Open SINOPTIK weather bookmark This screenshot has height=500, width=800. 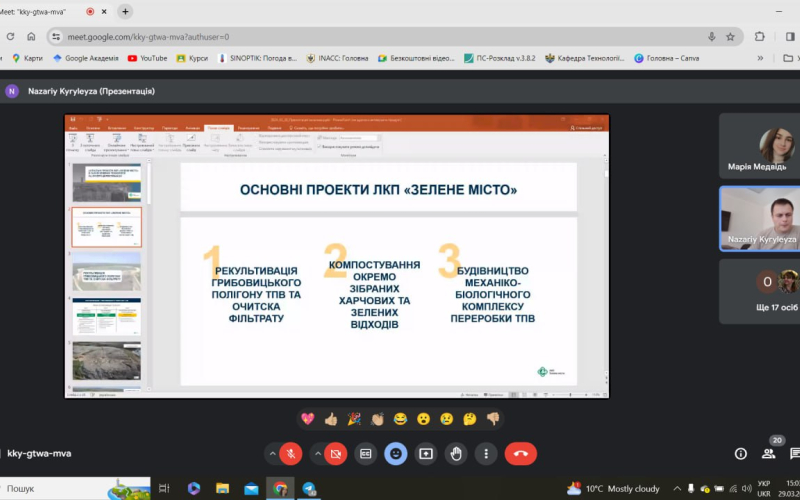tap(257, 58)
